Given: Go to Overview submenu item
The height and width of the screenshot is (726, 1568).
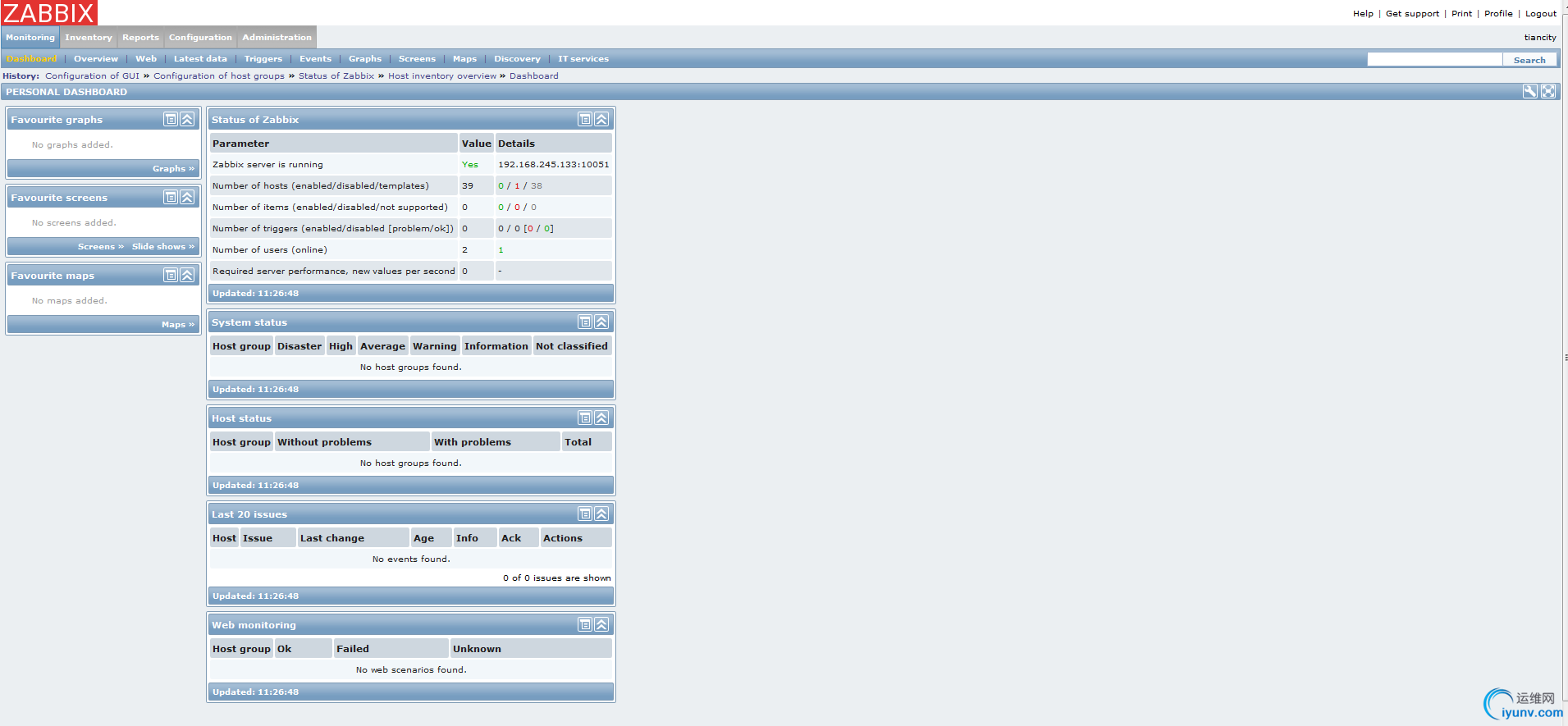Looking at the screenshot, I should 96,59.
